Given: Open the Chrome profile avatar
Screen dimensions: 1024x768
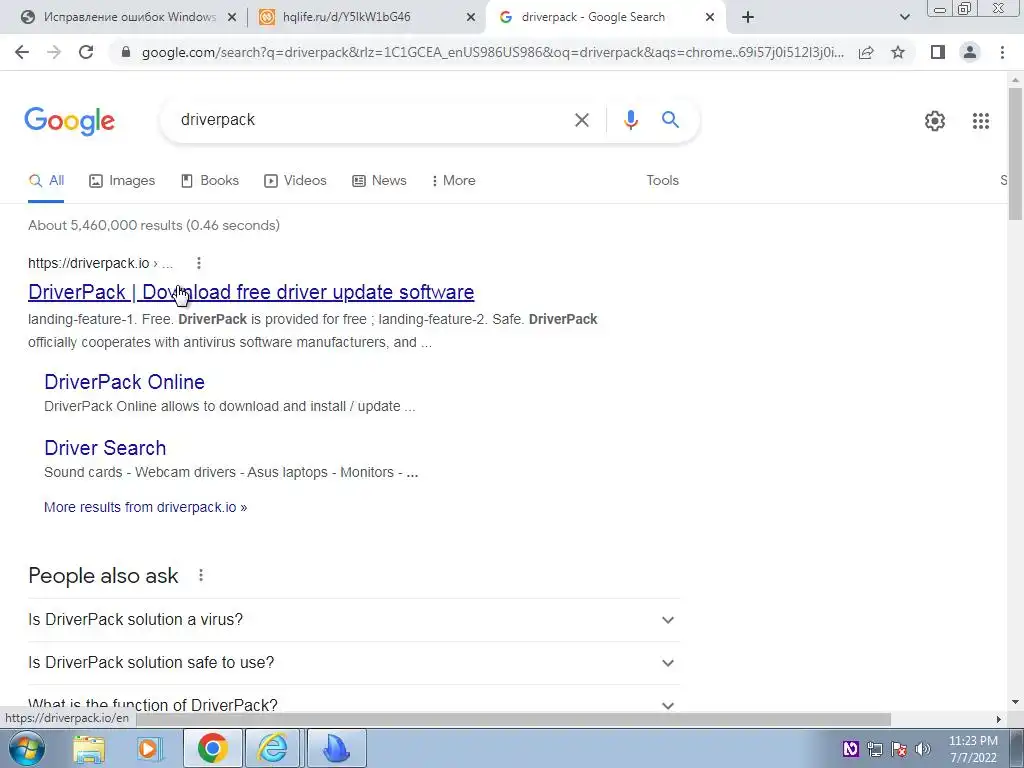Looking at the screenshot, I should tap(970, 52).
